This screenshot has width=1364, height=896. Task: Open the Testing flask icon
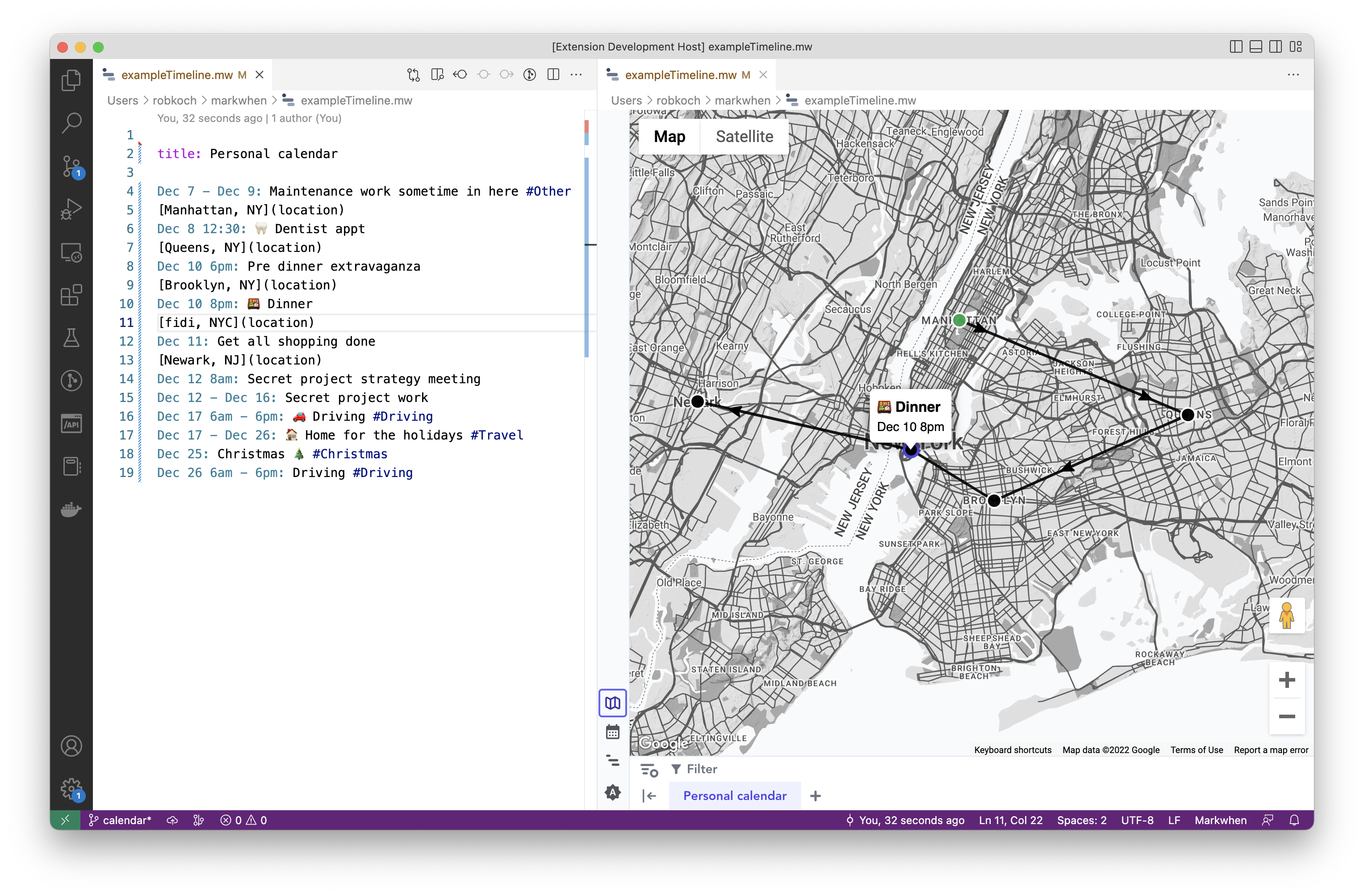click(x=71, y=338)
